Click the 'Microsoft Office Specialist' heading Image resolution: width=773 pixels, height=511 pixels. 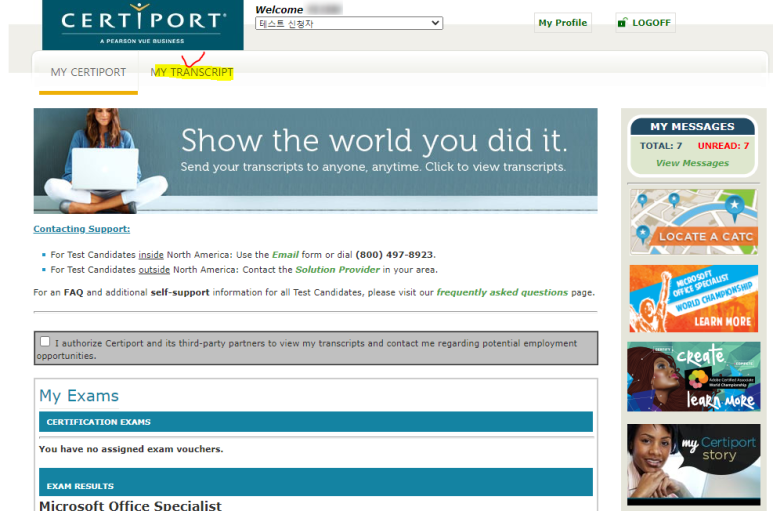click(x=131, y=506)
